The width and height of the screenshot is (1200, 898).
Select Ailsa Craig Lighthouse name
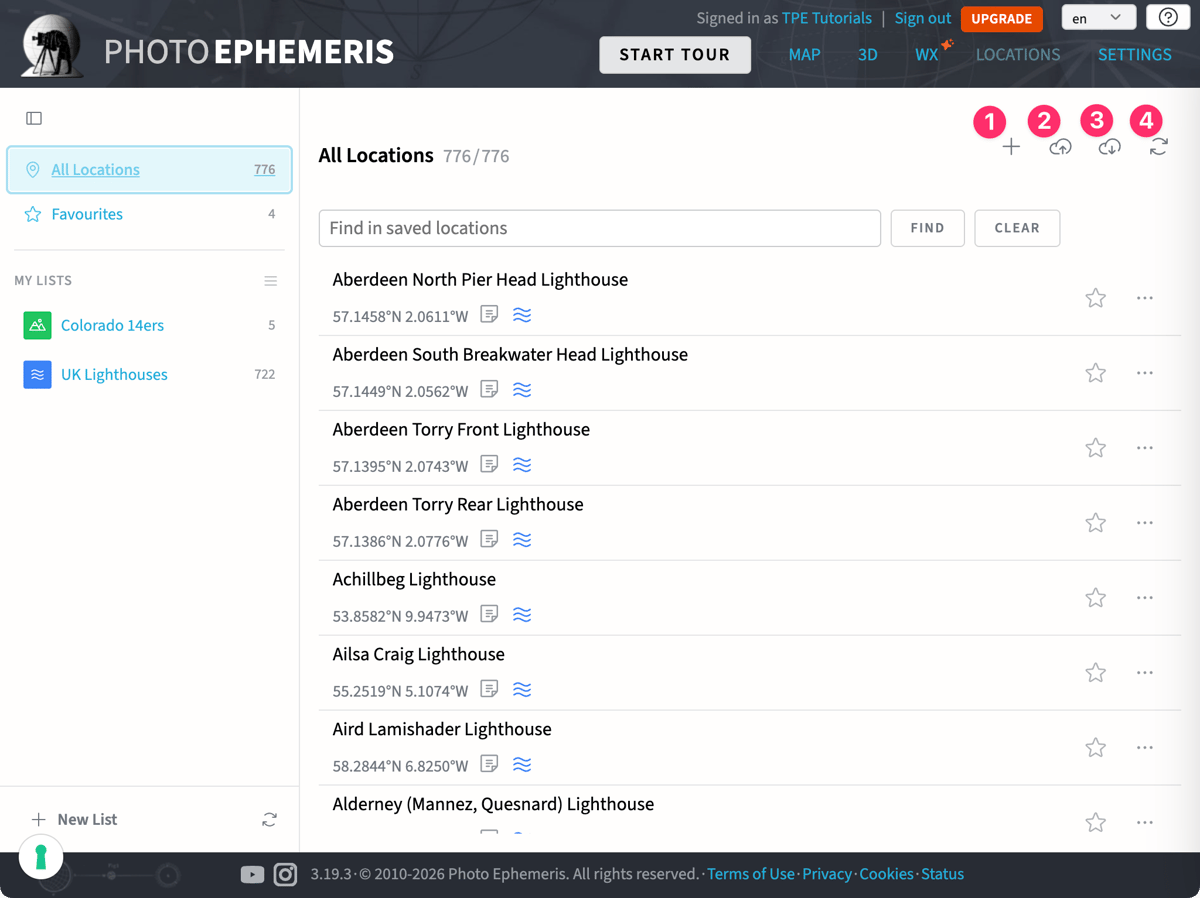click(418, 655)
